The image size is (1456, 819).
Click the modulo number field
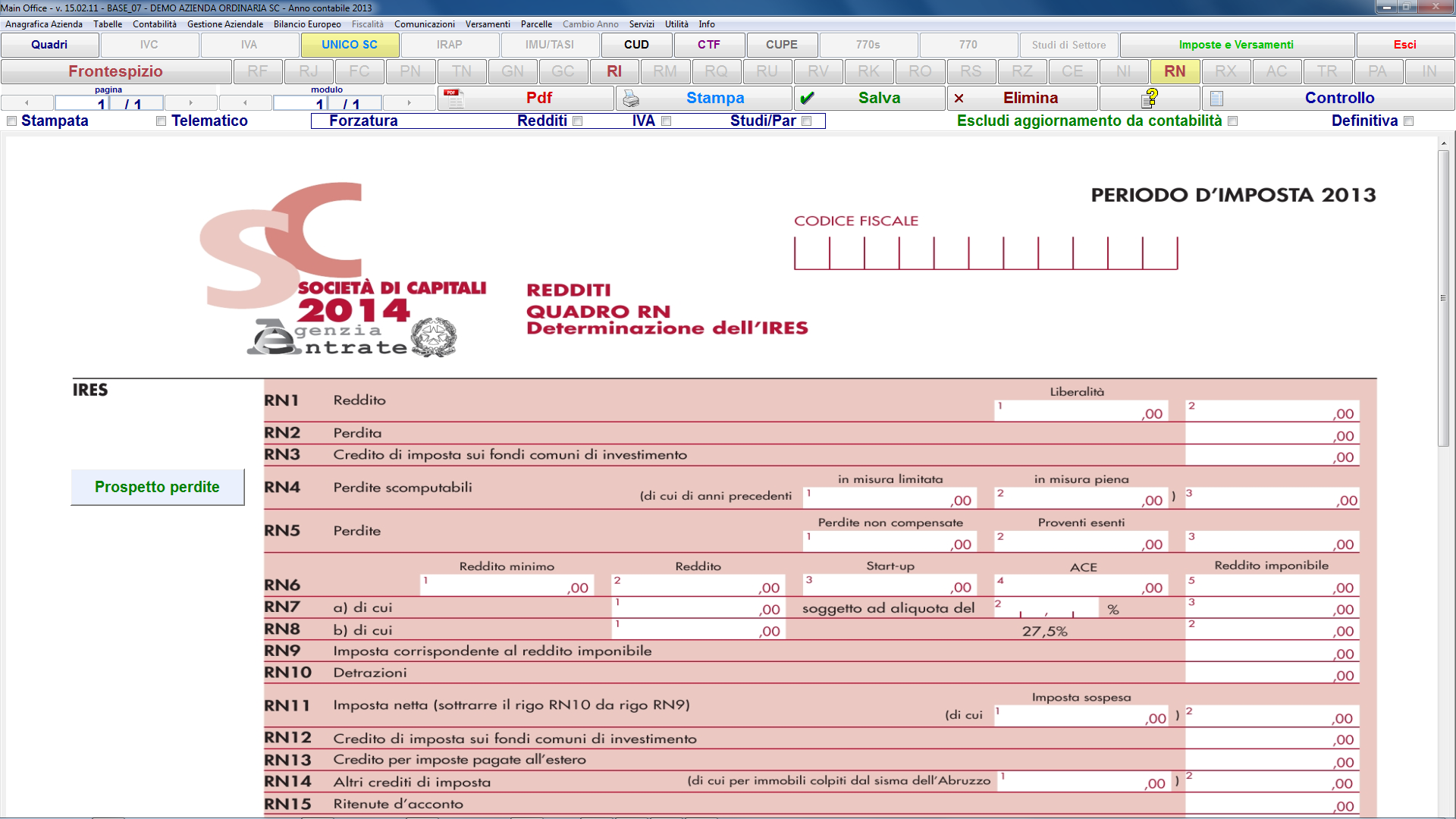(300, 103)
